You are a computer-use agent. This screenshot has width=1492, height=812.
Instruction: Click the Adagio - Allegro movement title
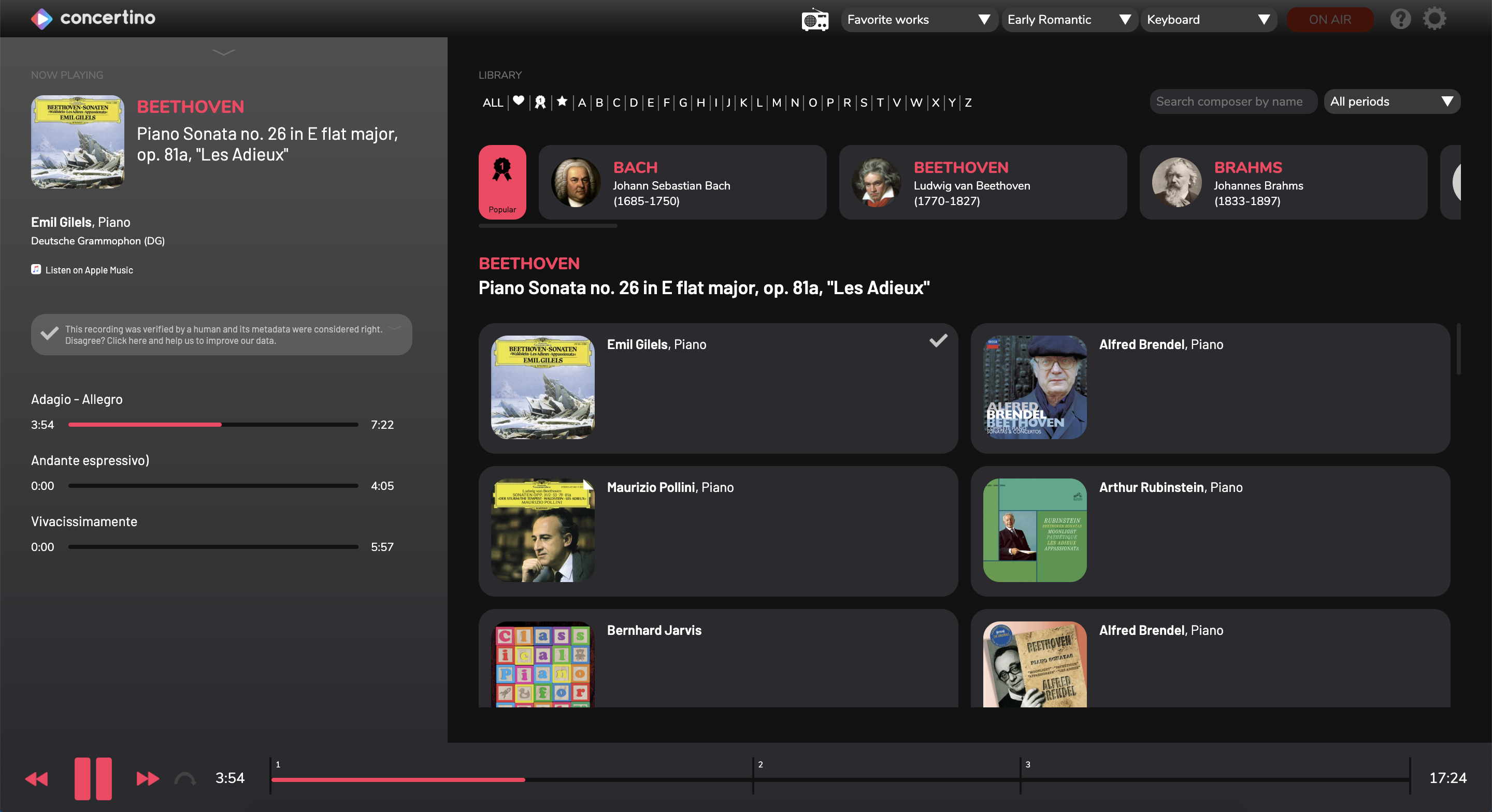[77, 399]
